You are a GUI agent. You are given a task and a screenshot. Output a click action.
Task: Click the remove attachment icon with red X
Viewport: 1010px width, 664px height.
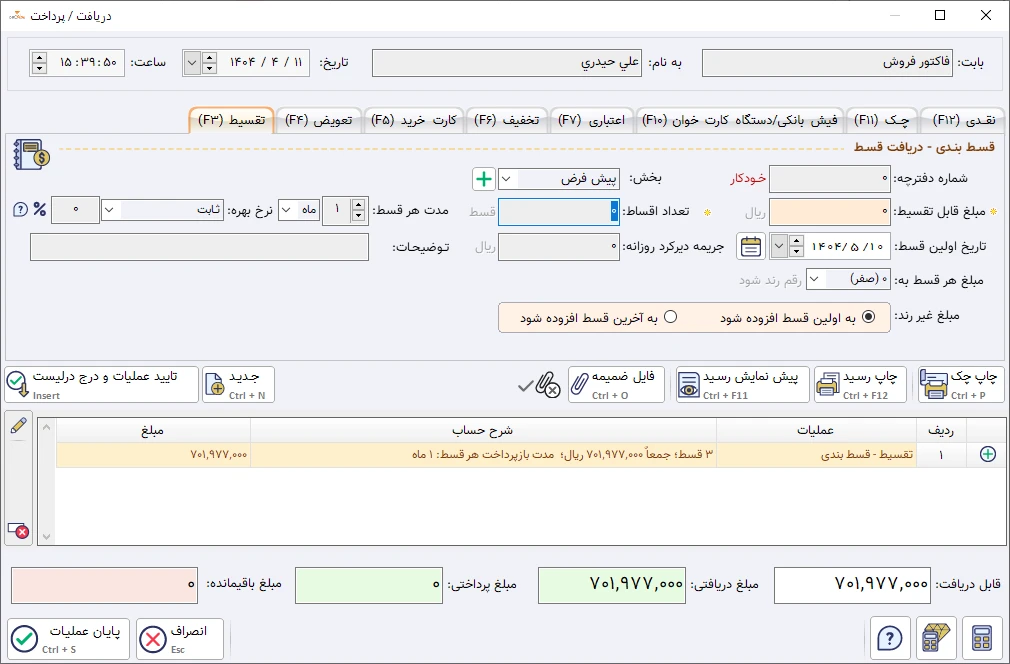coord(546,387)
